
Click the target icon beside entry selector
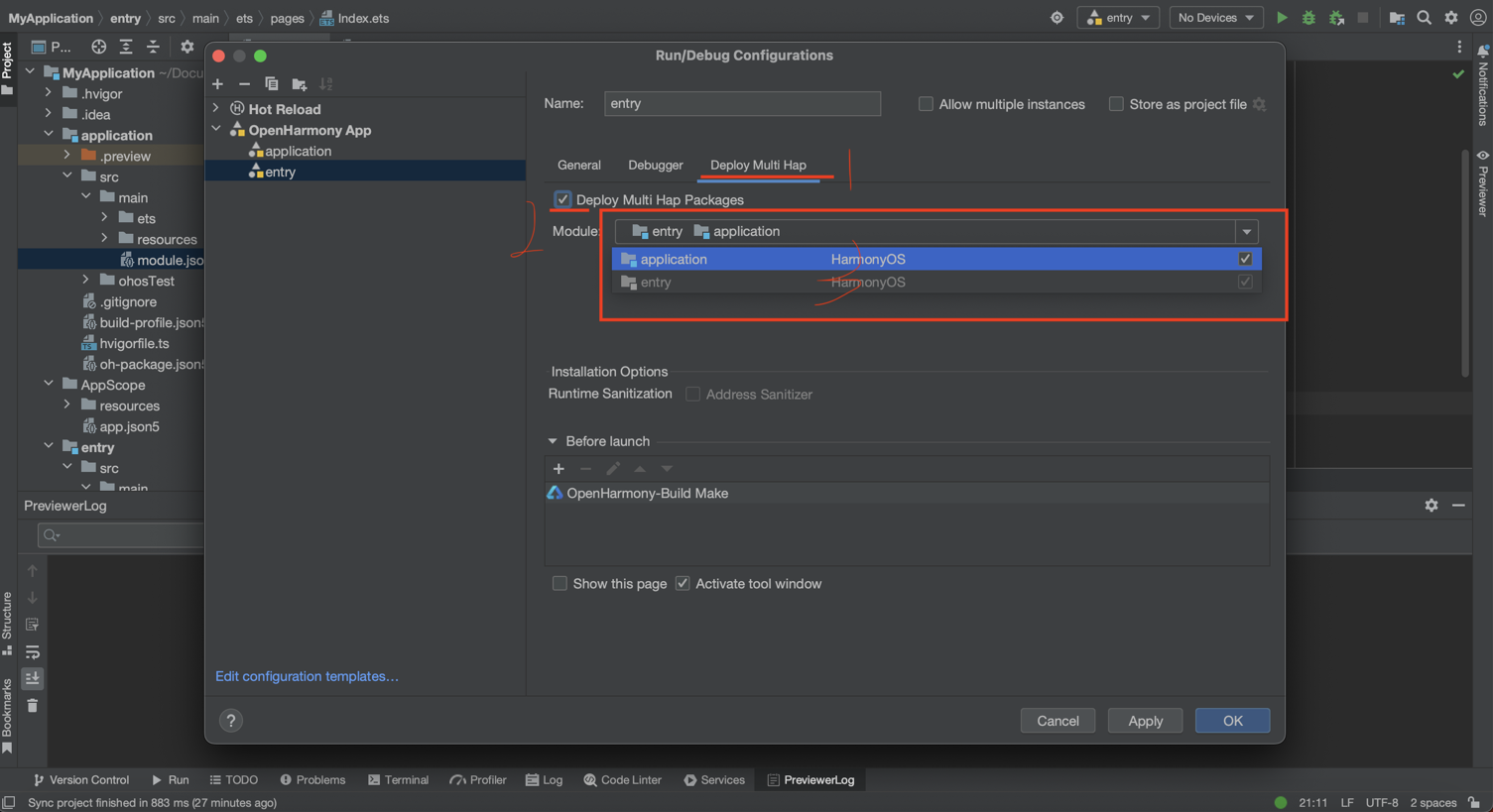(1057, 18)
